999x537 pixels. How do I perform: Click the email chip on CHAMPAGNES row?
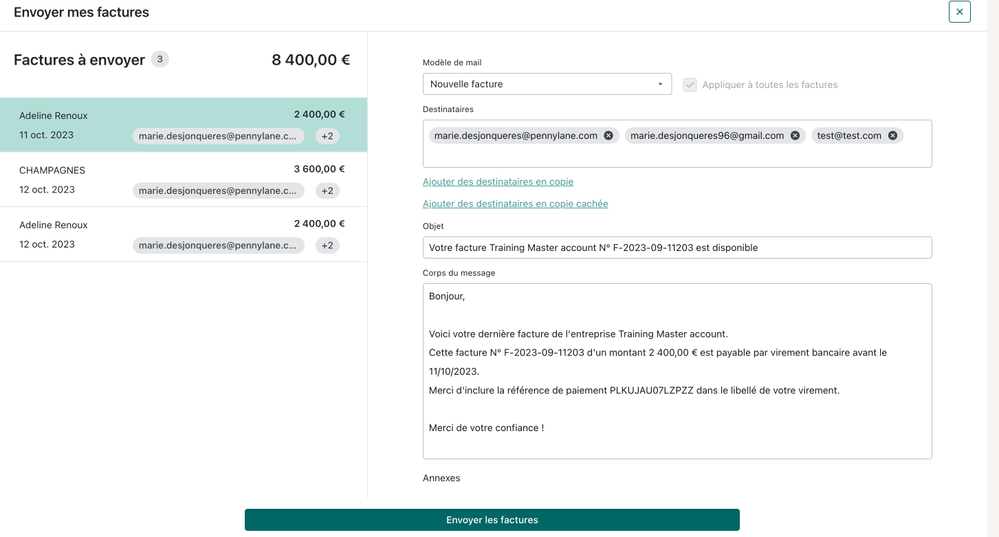coord(218,191)
